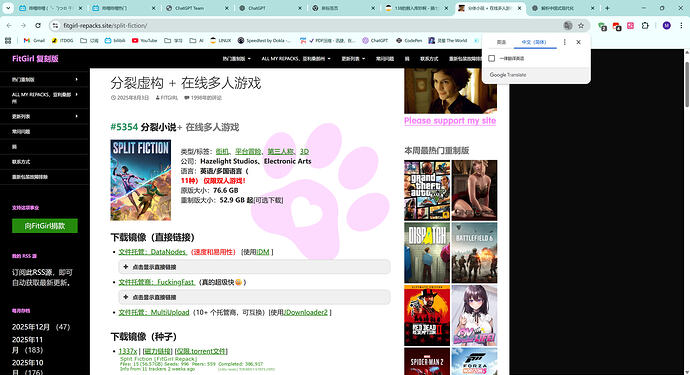Expand the FuckingFast direct links spoiler
Image resolution: width=690 pixels, height=375 pixels.
254,297
